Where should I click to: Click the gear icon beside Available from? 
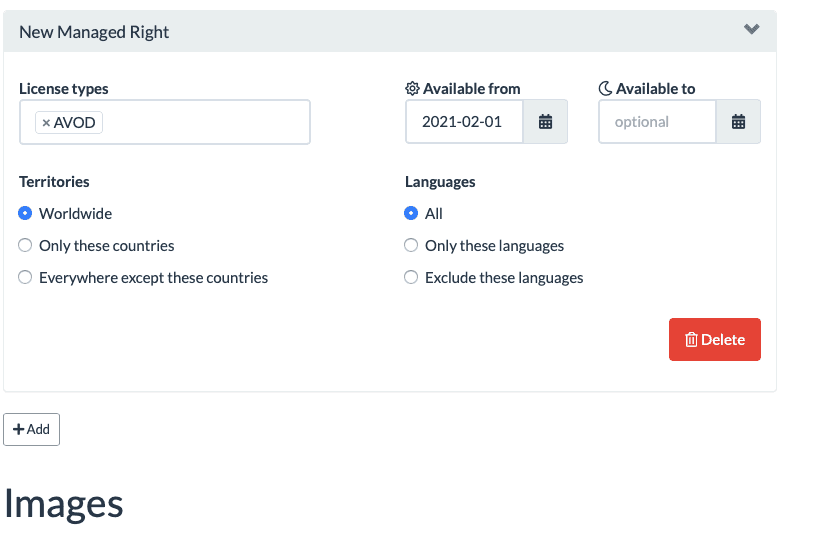point(412,89)
